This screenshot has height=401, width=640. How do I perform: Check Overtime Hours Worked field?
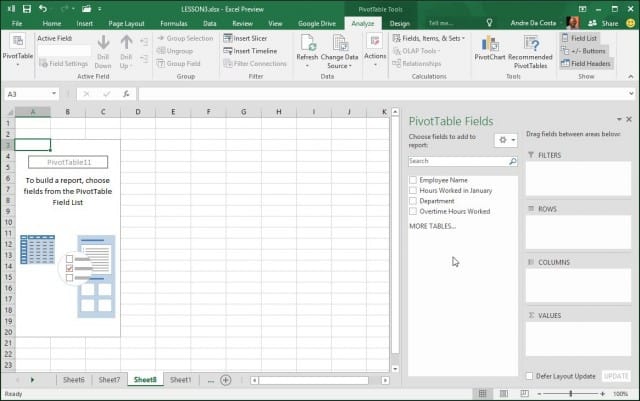(413, 212)
